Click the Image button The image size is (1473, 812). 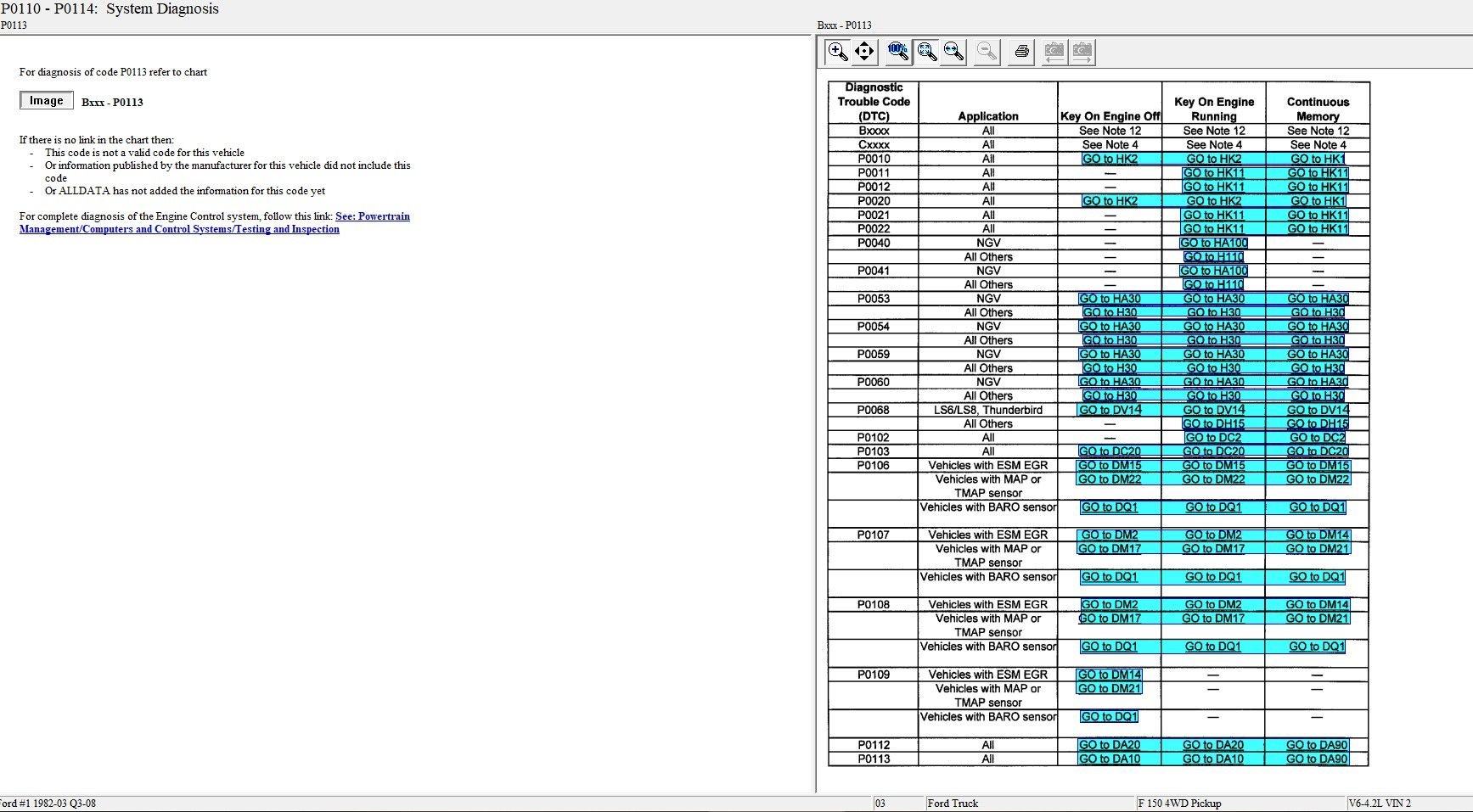tap(47, 101)
